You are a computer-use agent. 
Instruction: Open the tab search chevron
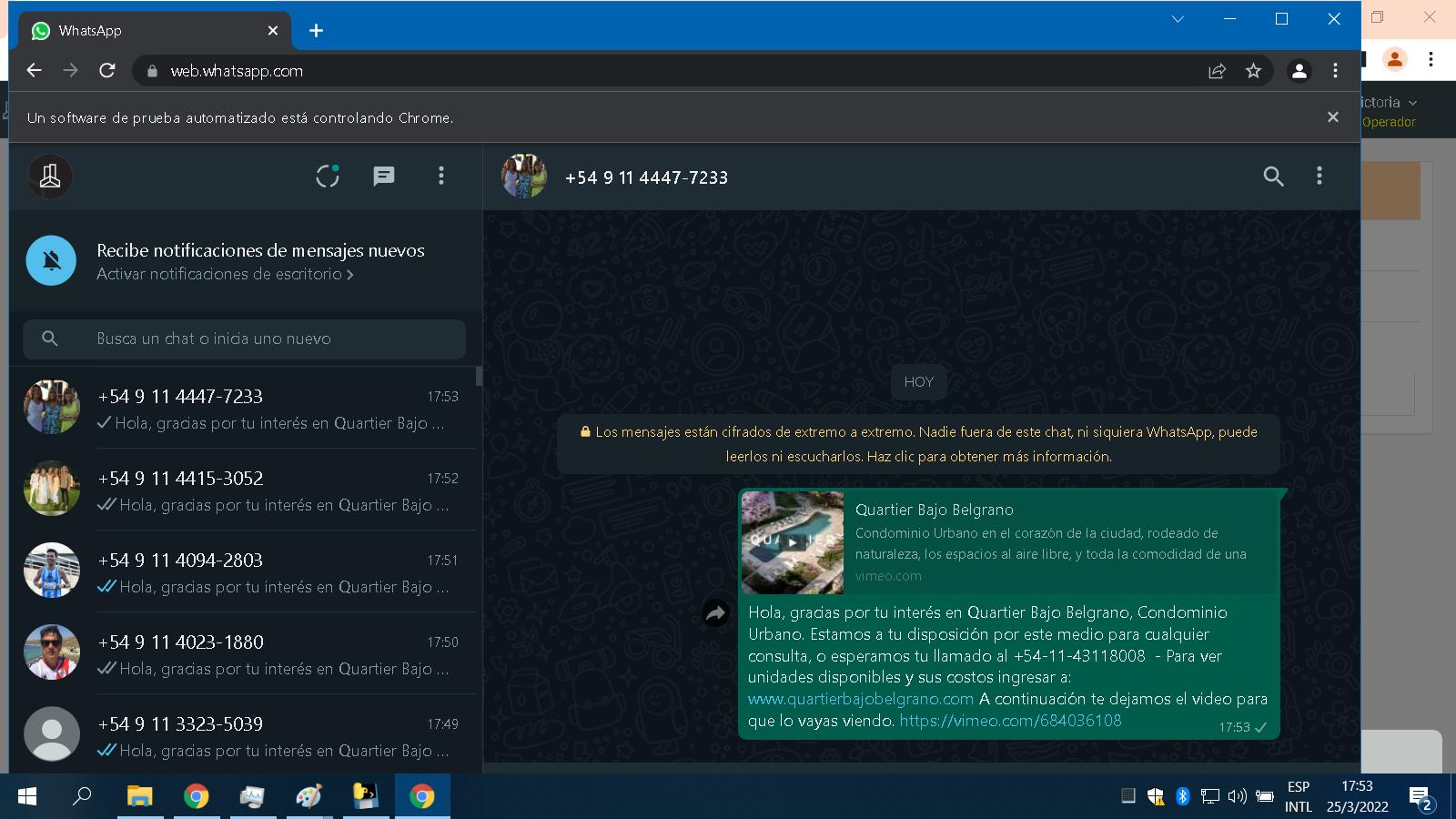click(x=1178, y=19)
